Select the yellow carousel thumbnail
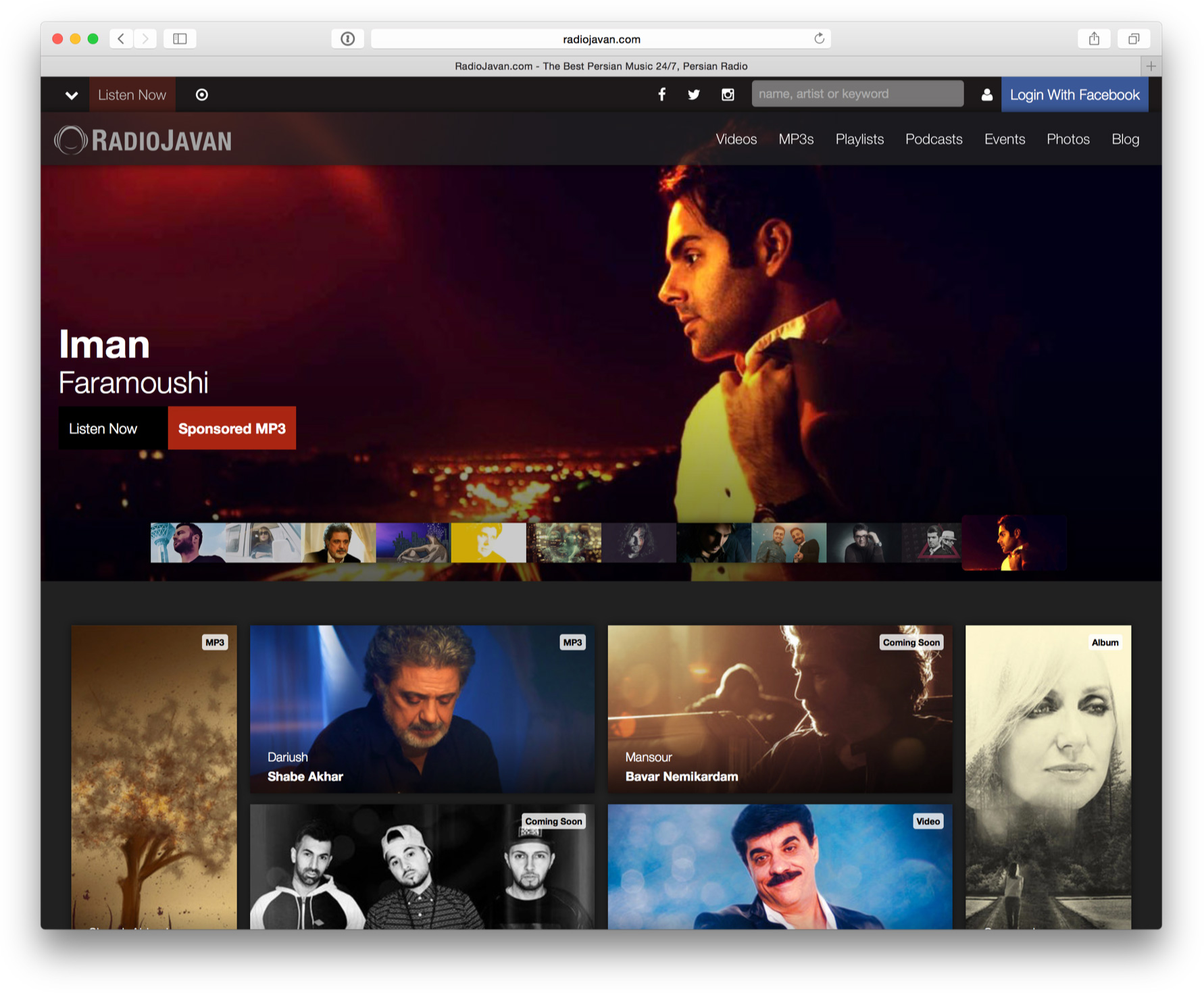The width and height of the screenshot is (1204, 993). (488, 542)
